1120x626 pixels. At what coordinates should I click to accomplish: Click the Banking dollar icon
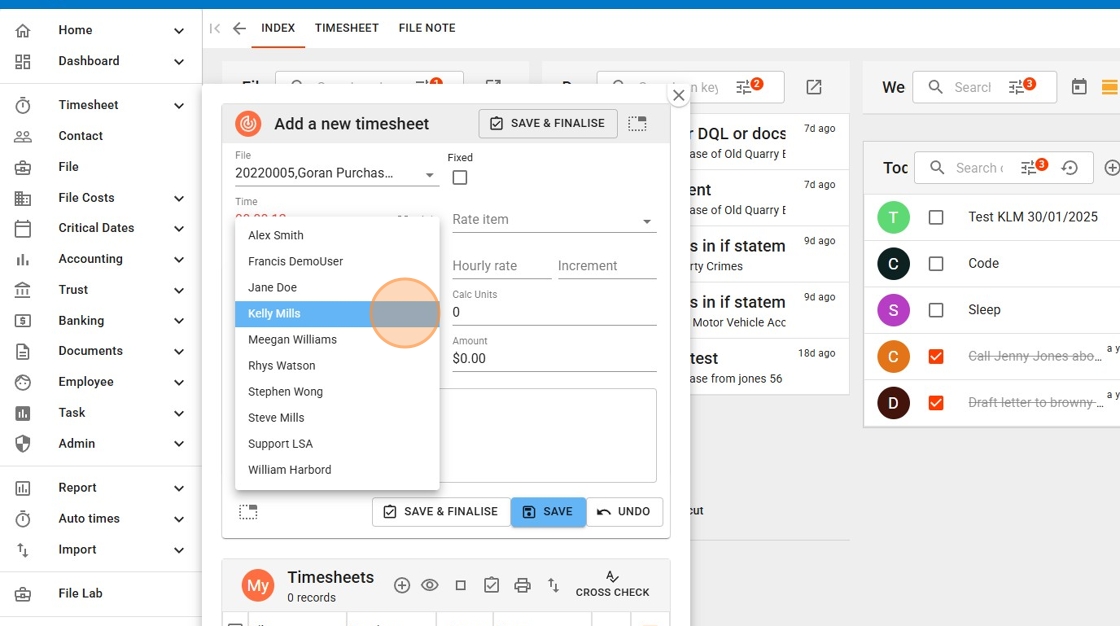(23, 321)
